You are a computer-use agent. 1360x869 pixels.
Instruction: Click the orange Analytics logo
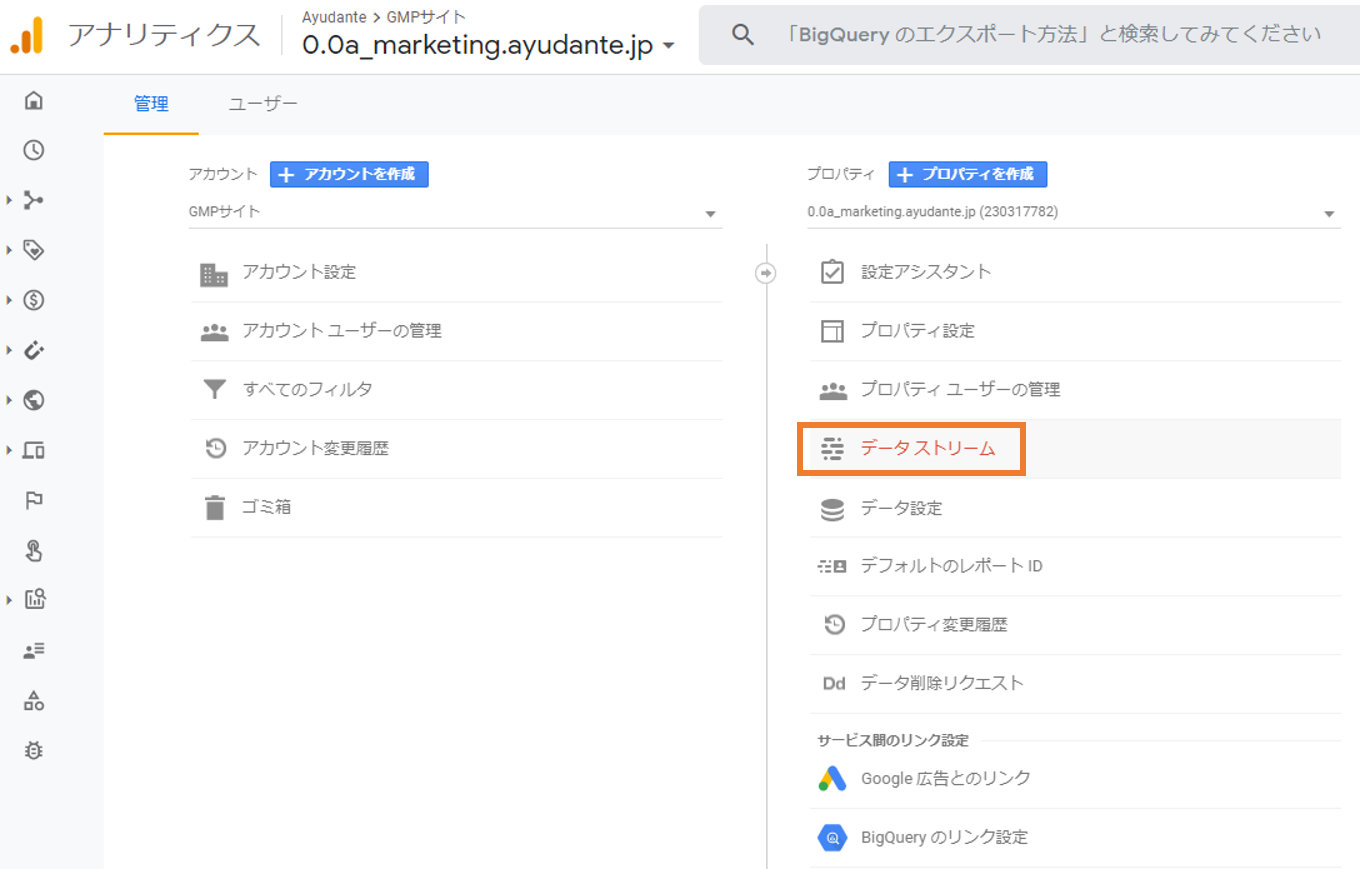point(27,35)
